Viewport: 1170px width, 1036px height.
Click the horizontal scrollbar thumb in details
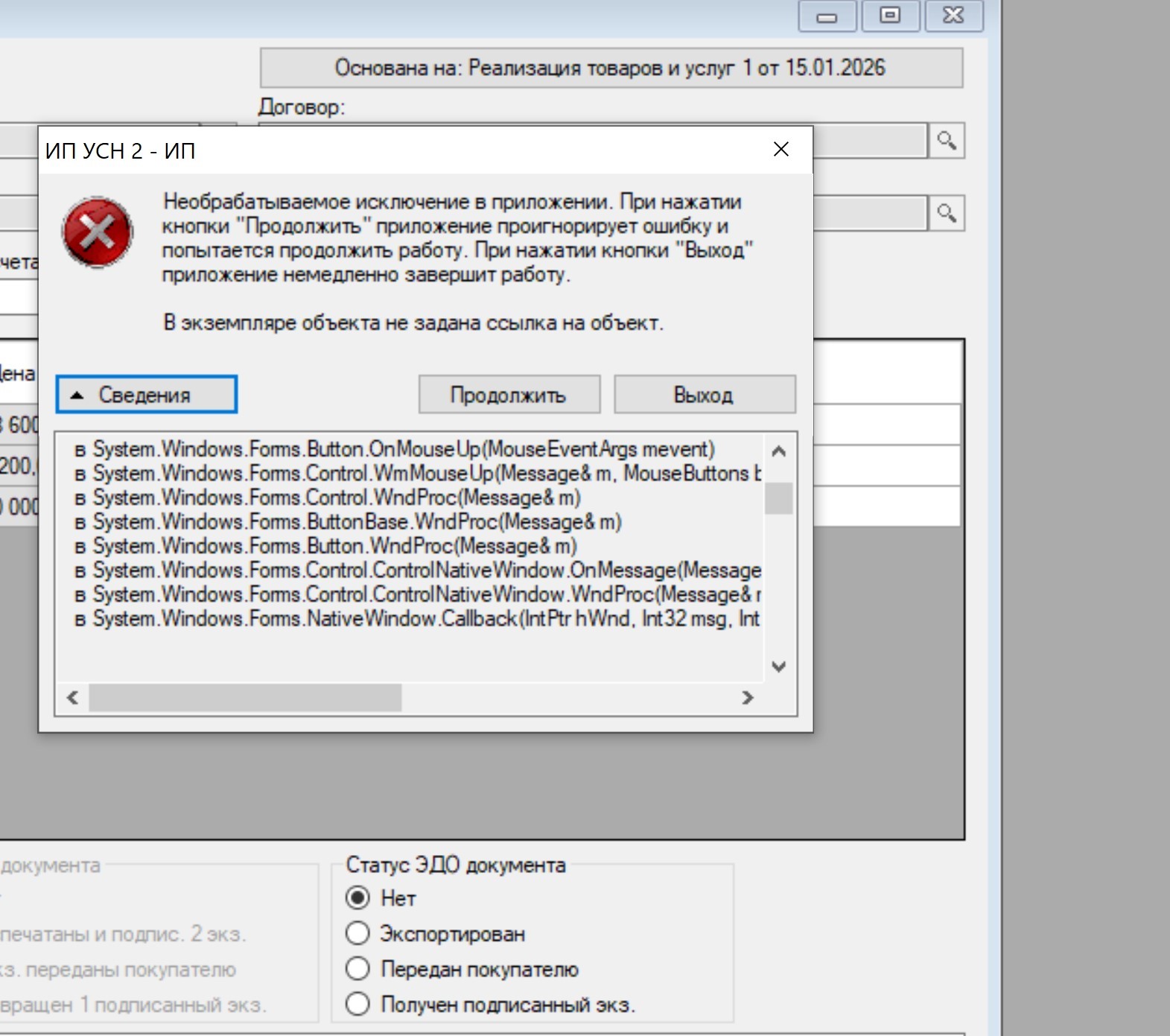click(245, 698)
